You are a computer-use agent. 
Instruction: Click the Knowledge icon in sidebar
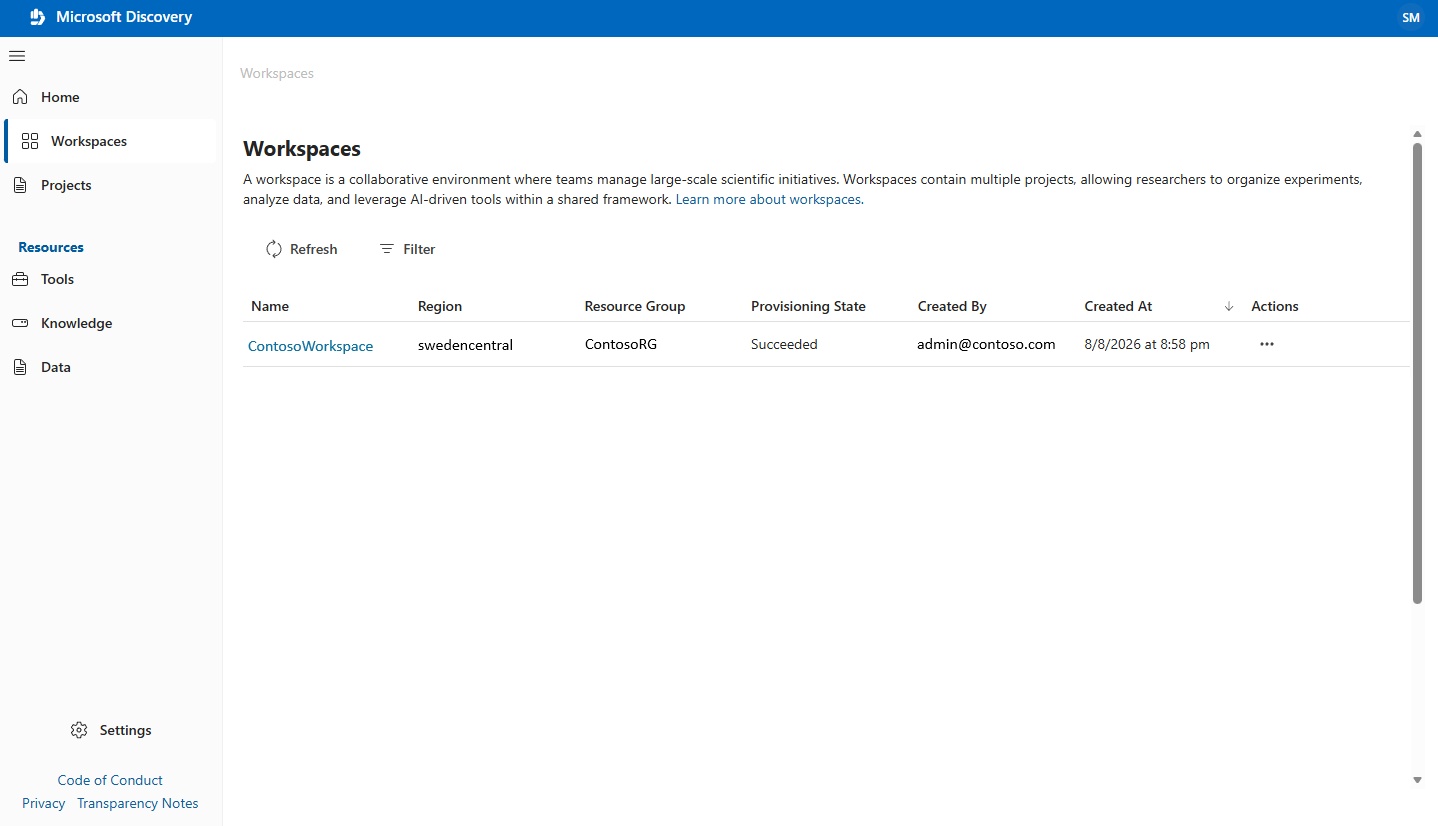[x=20, y=323]
